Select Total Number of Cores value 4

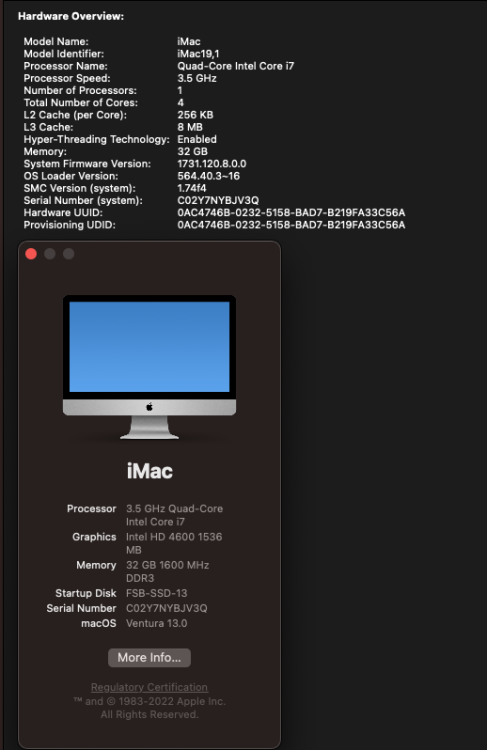point(180,103)
